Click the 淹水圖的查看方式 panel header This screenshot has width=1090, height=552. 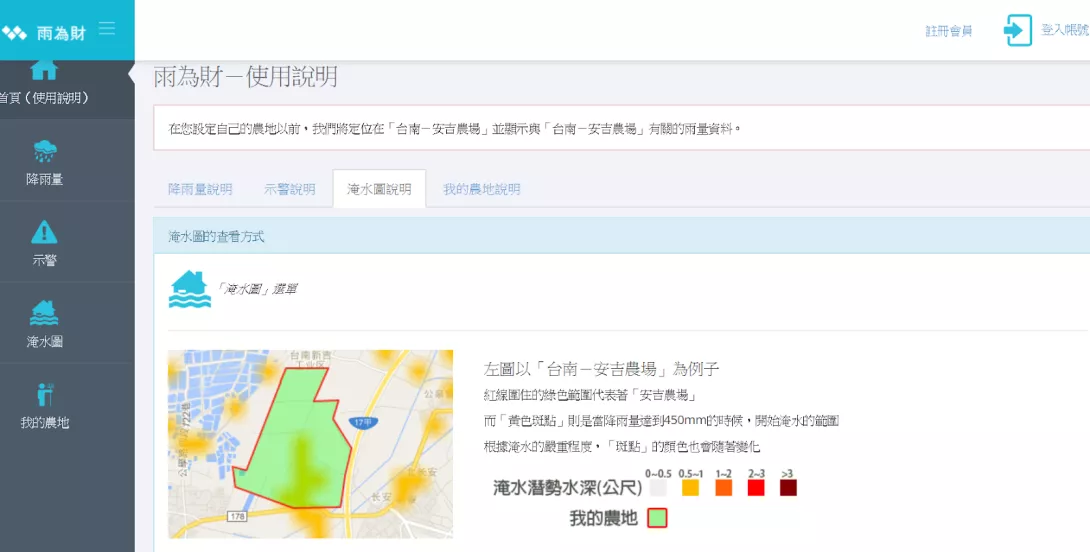621,236
